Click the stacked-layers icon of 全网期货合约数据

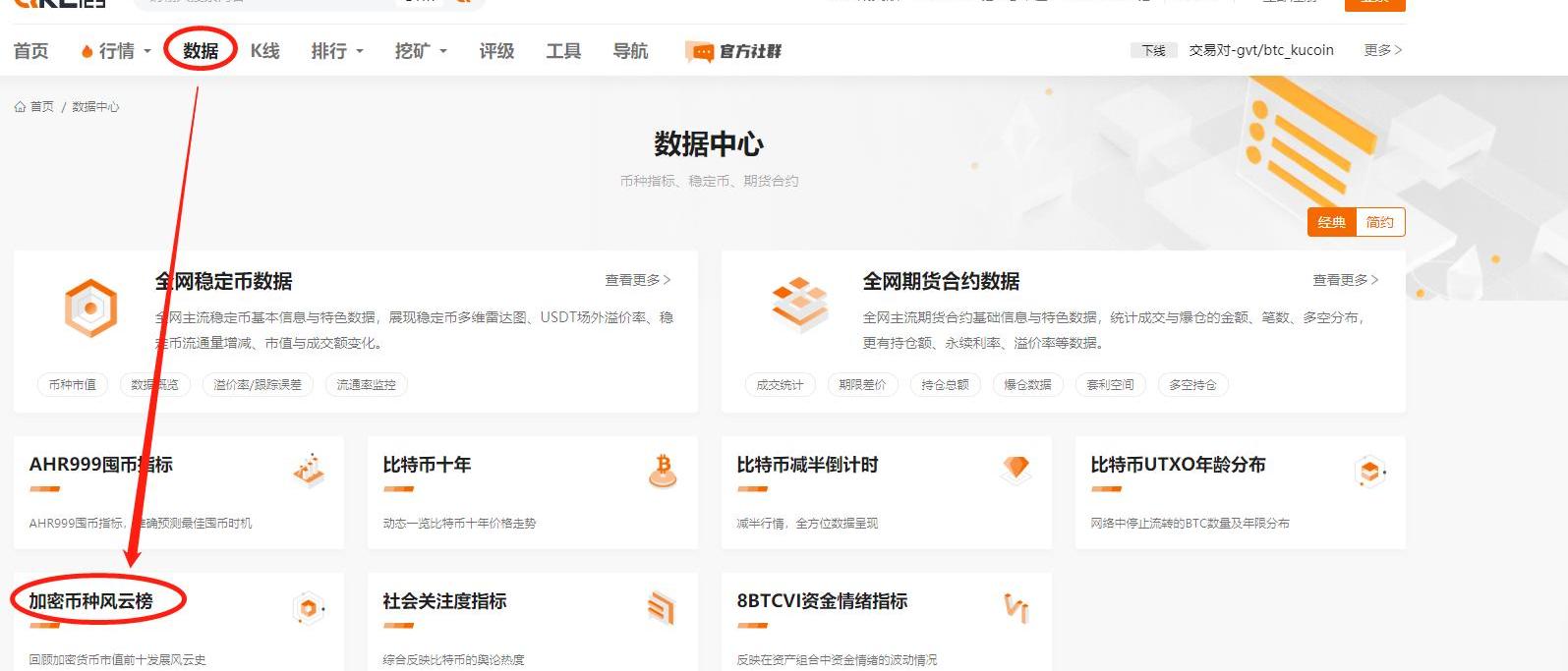coord(799,306)
